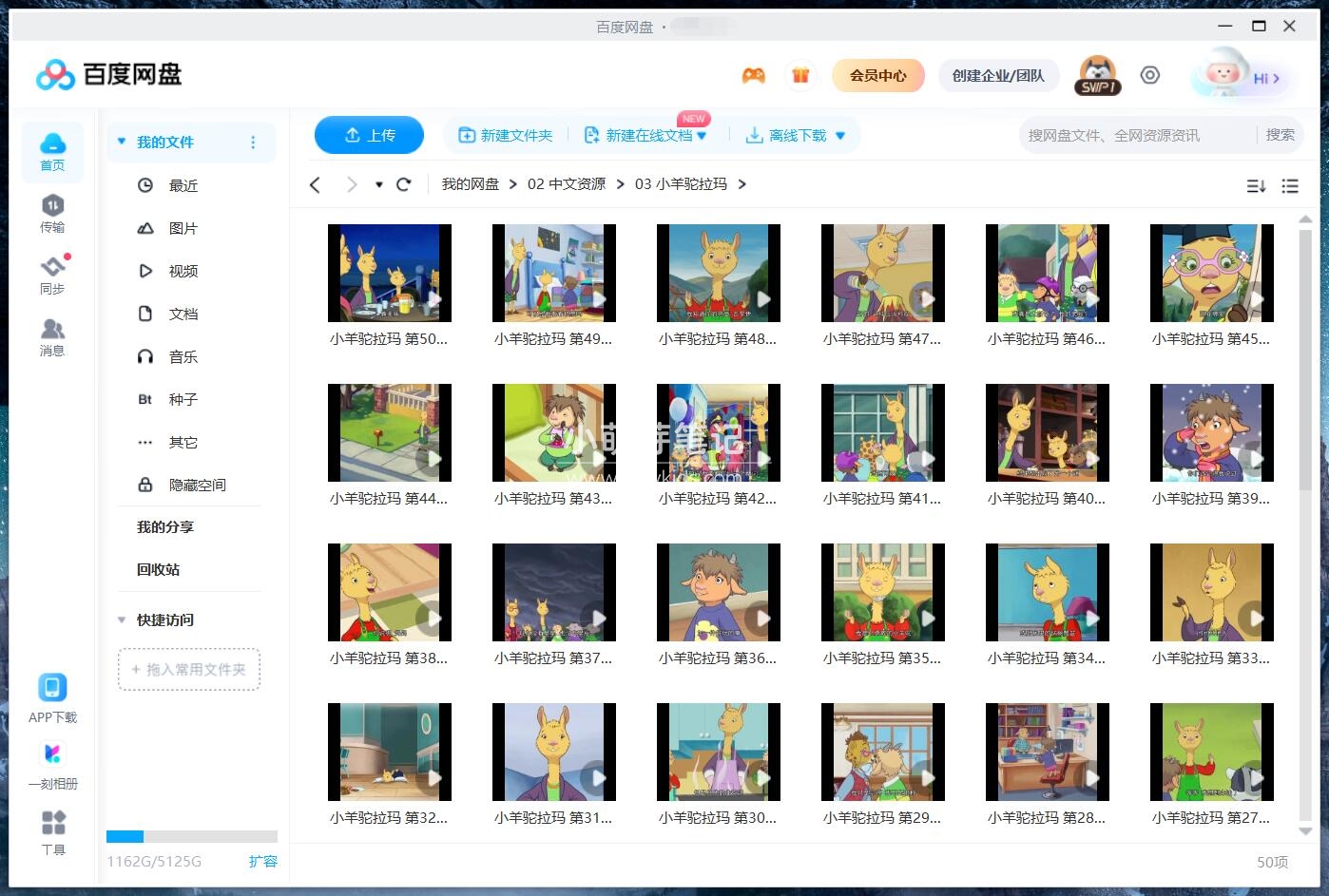The image size is (1329, 896).
Task: Click the 会员中心 button
Action: (x=877, y=75)
